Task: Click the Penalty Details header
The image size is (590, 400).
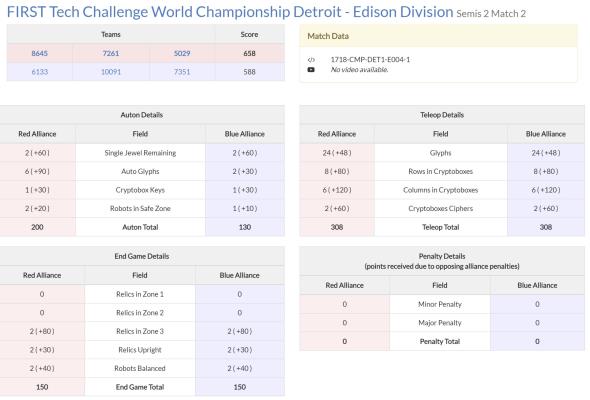Action: pos(442,261)
